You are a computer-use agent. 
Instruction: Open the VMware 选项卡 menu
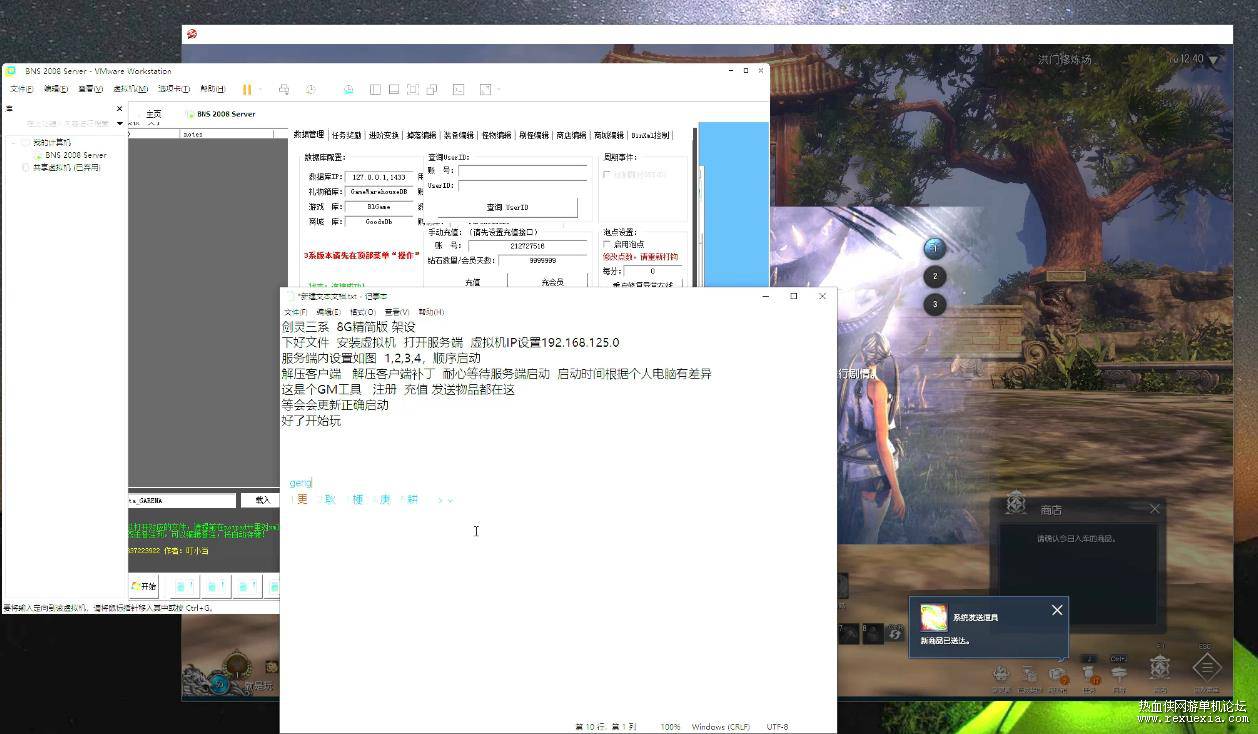tap(174, 89)
